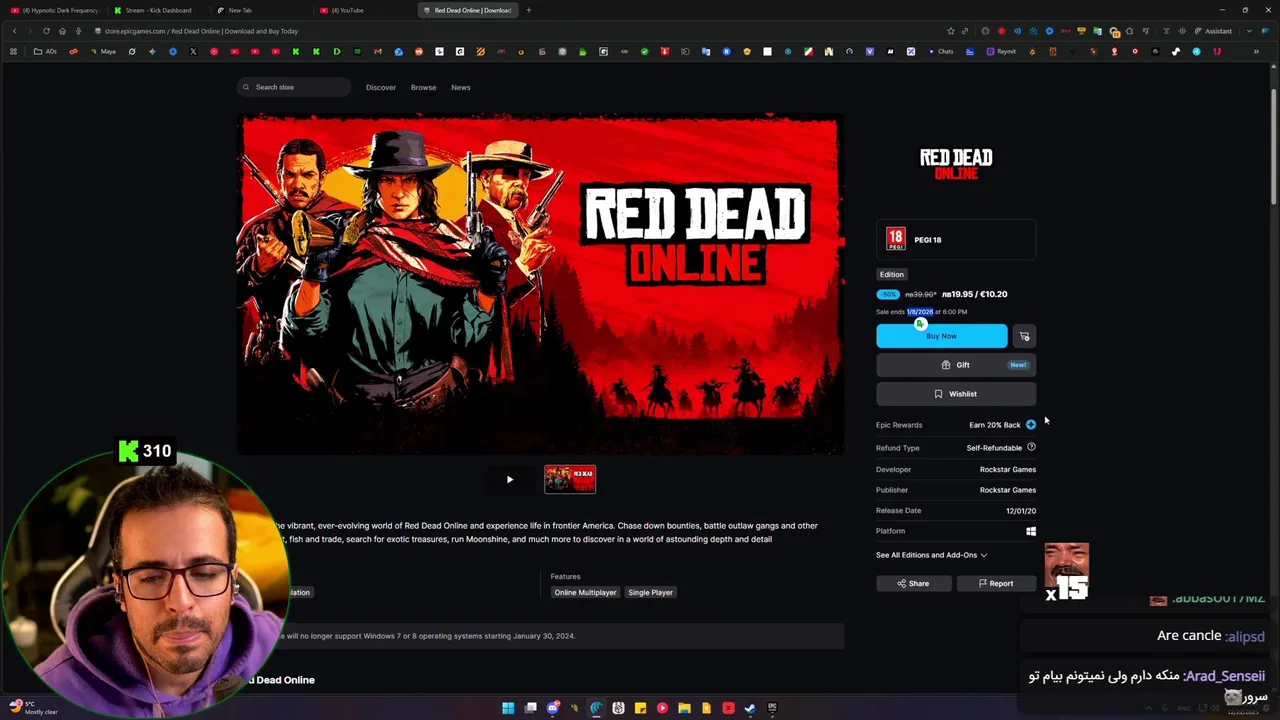
Task: Click the Earn 20% Back text
Action: (994, 425)
